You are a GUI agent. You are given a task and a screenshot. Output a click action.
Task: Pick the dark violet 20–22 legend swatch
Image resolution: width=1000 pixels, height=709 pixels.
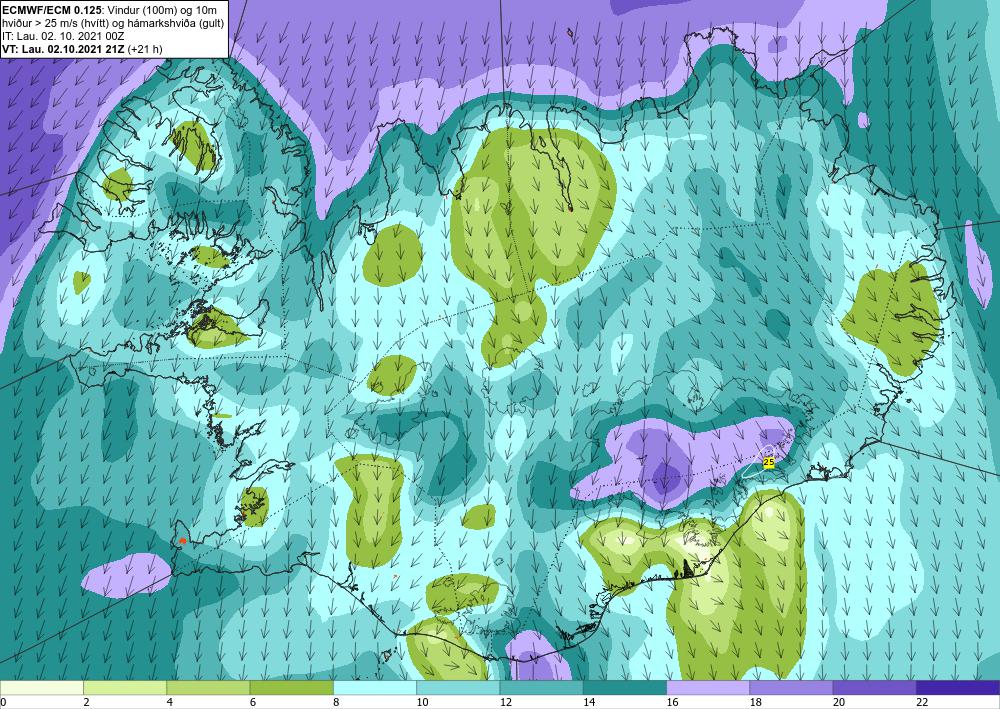(x=874, y=687)
